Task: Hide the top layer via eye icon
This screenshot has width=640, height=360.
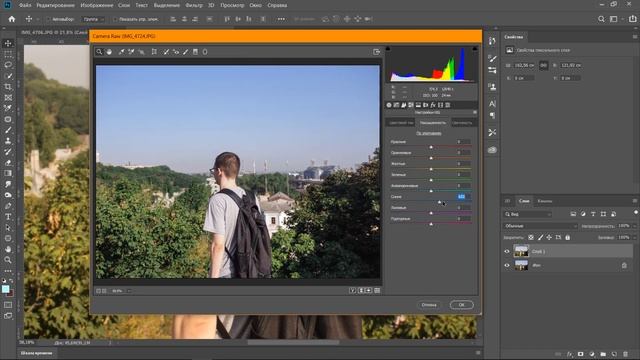Action: (507, 251)
